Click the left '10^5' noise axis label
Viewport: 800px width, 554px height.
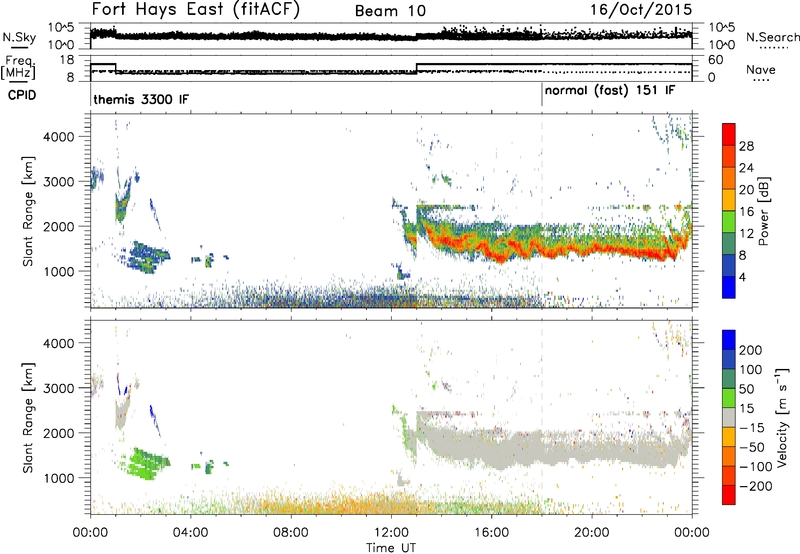62,27
